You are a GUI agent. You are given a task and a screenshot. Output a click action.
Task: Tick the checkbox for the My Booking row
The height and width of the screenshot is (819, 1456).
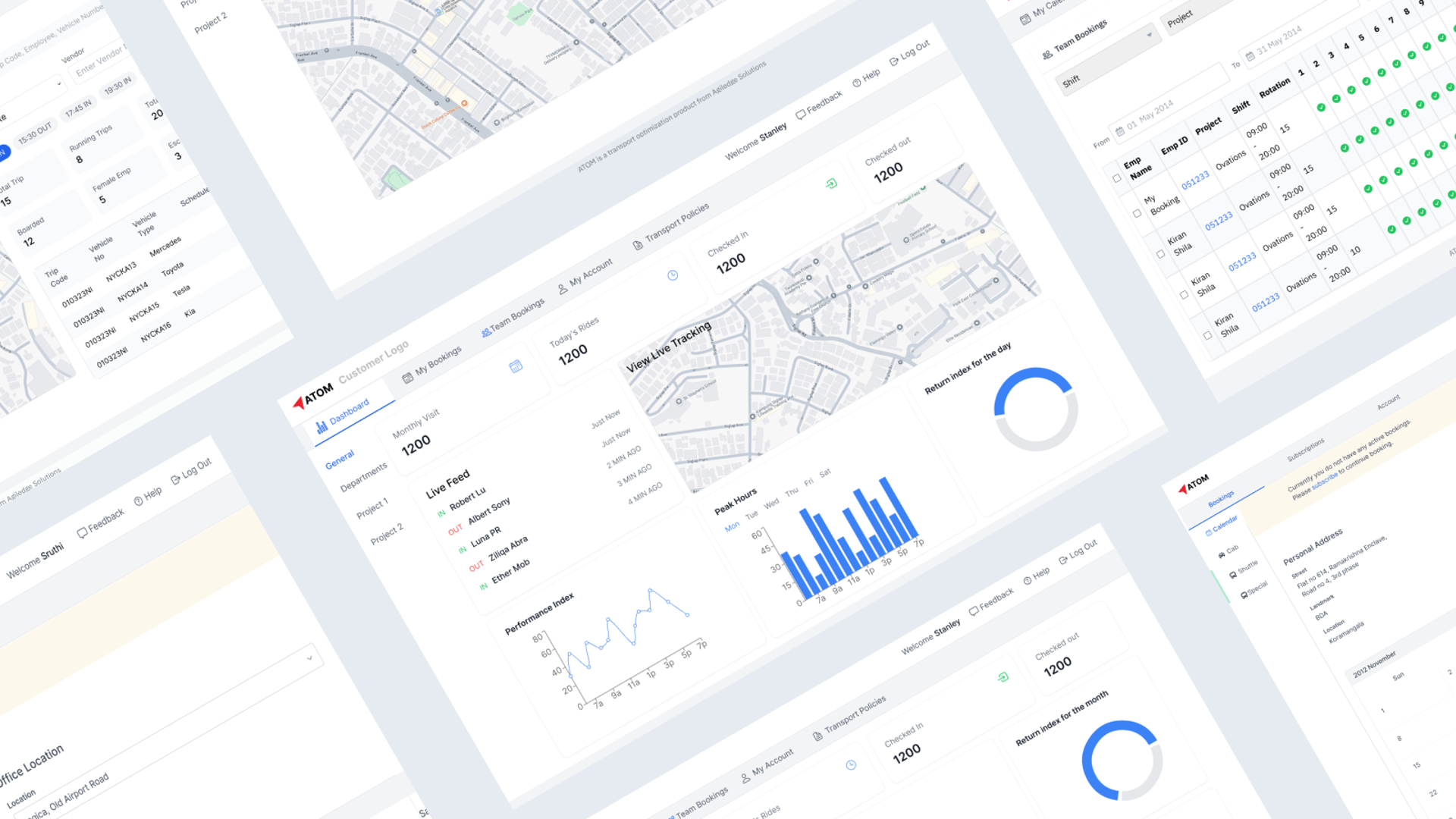tap(1137, 214)
